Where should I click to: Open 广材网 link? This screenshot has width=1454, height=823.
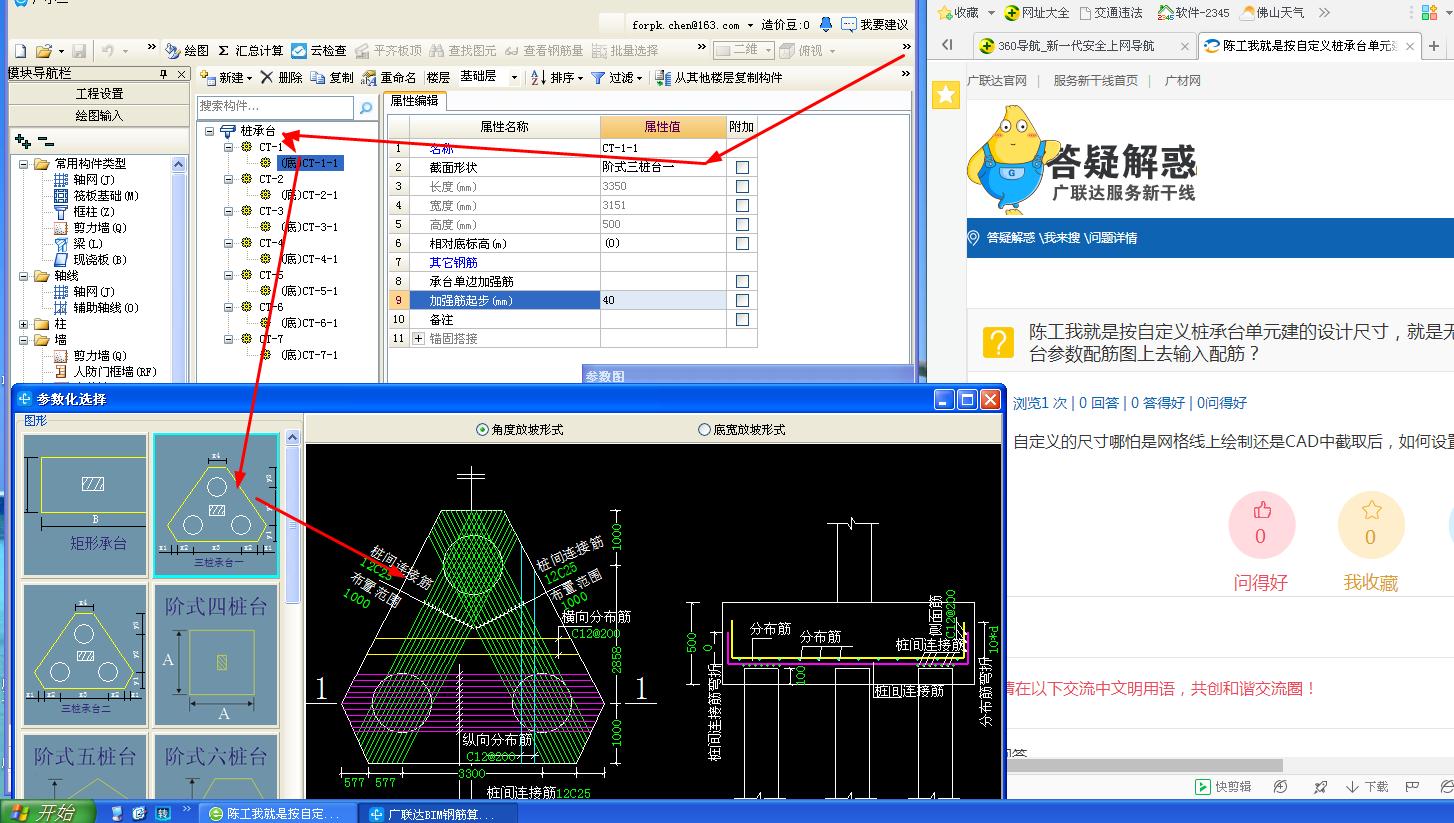(1183, 81)
